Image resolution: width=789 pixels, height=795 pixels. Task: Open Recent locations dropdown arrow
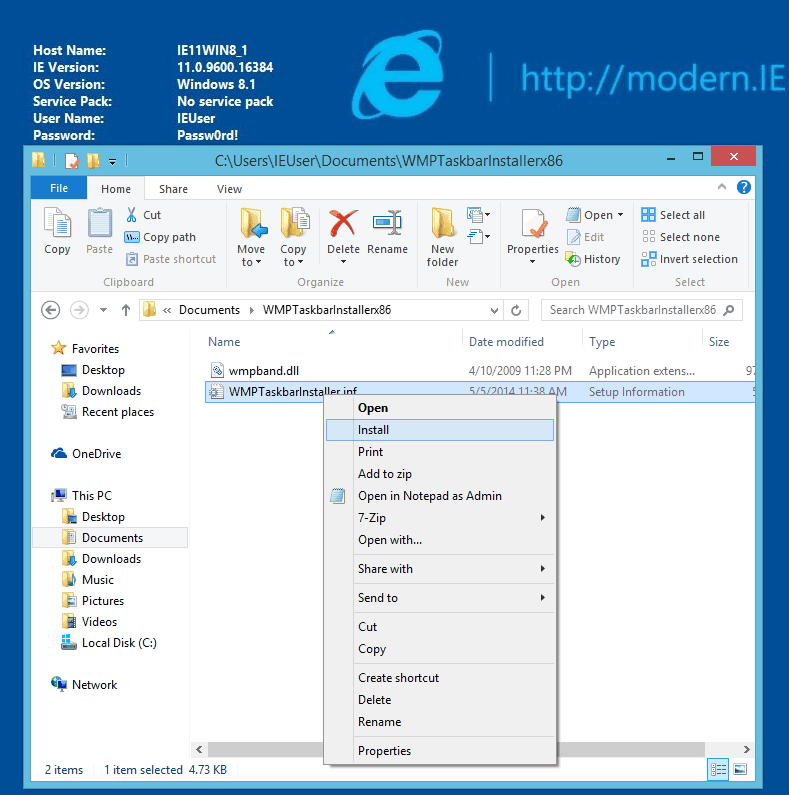pyautogui.click(x=103, y=310)
